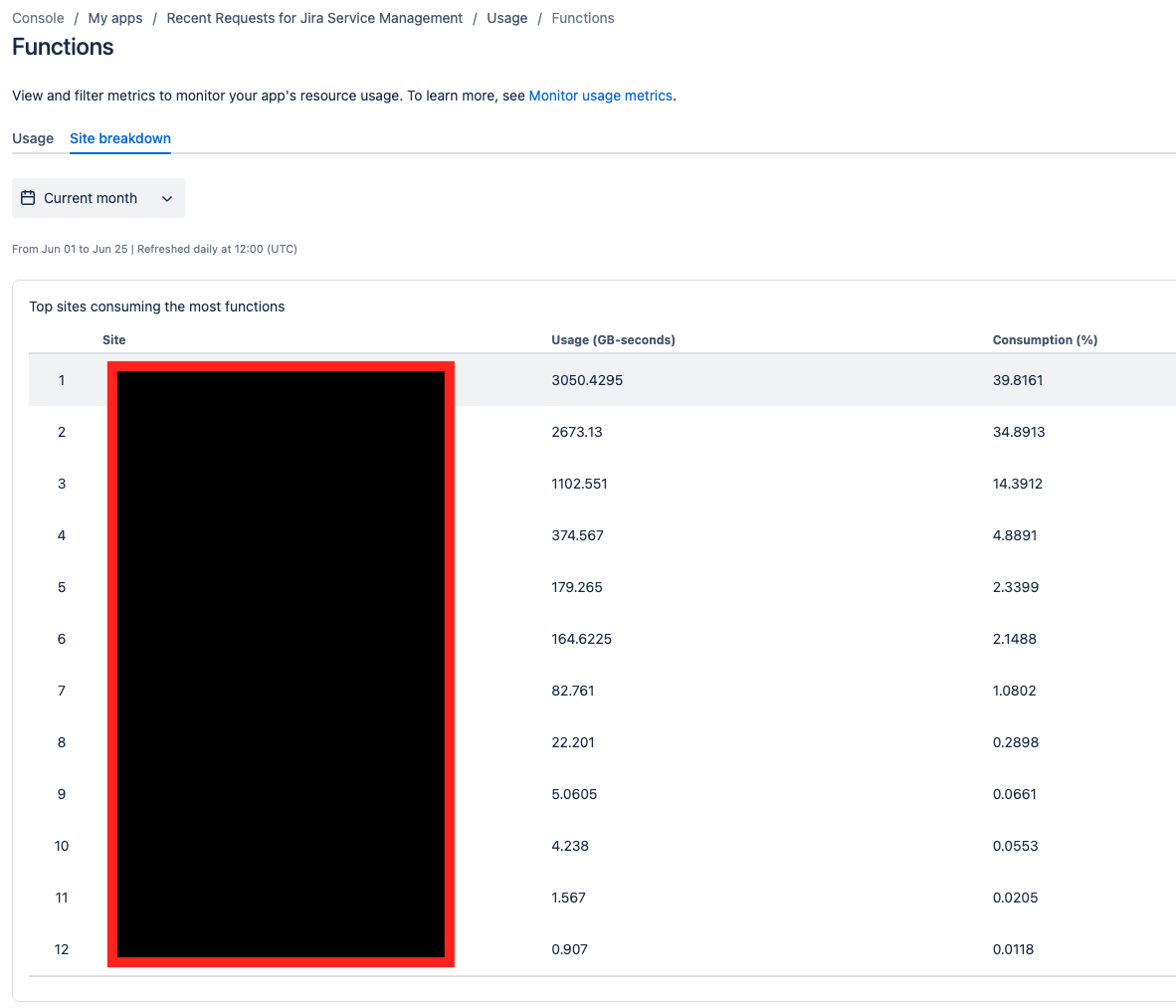Click consumption value 0.2898
This screenshot has height=1008, width=1176.
tap(1016, 742)
